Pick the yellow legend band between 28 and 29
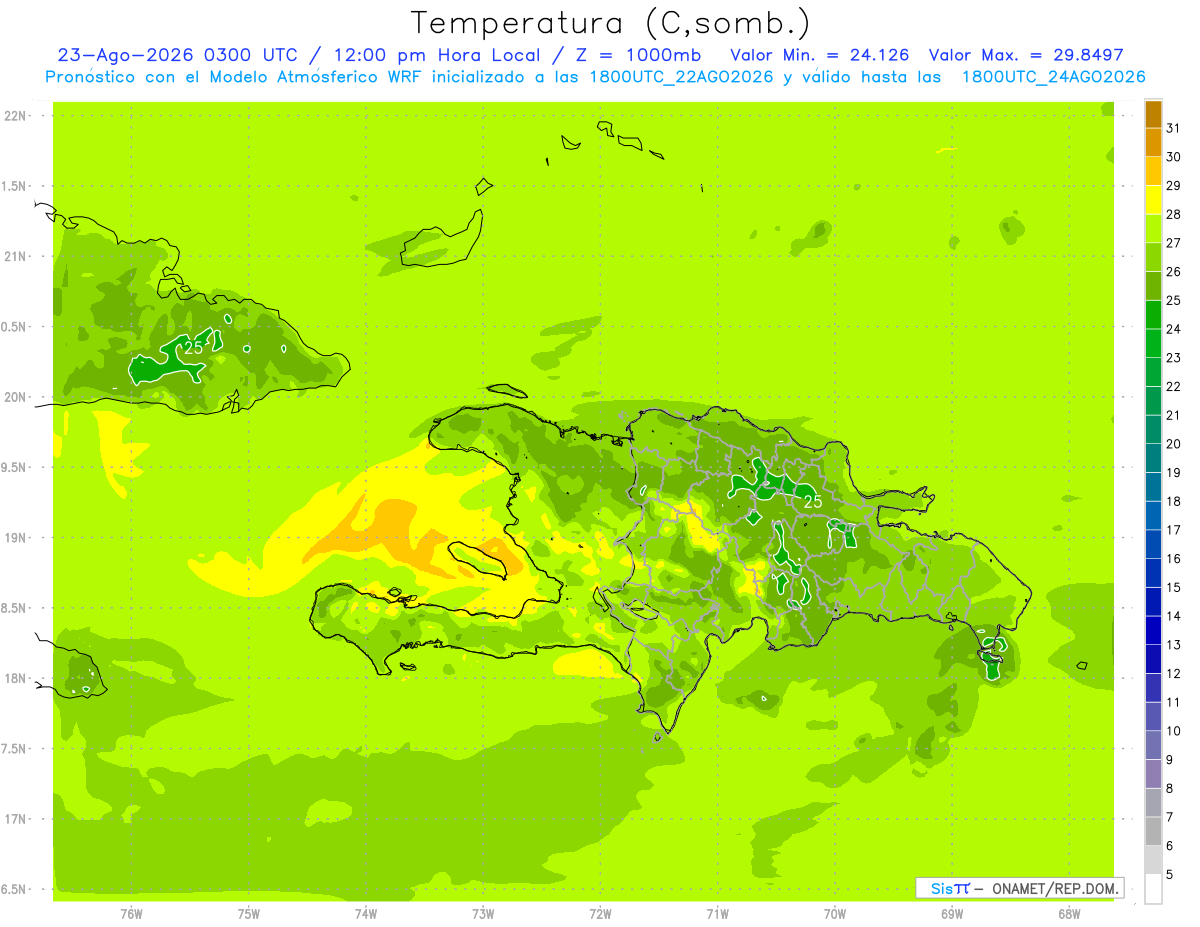 (1153, 200)
